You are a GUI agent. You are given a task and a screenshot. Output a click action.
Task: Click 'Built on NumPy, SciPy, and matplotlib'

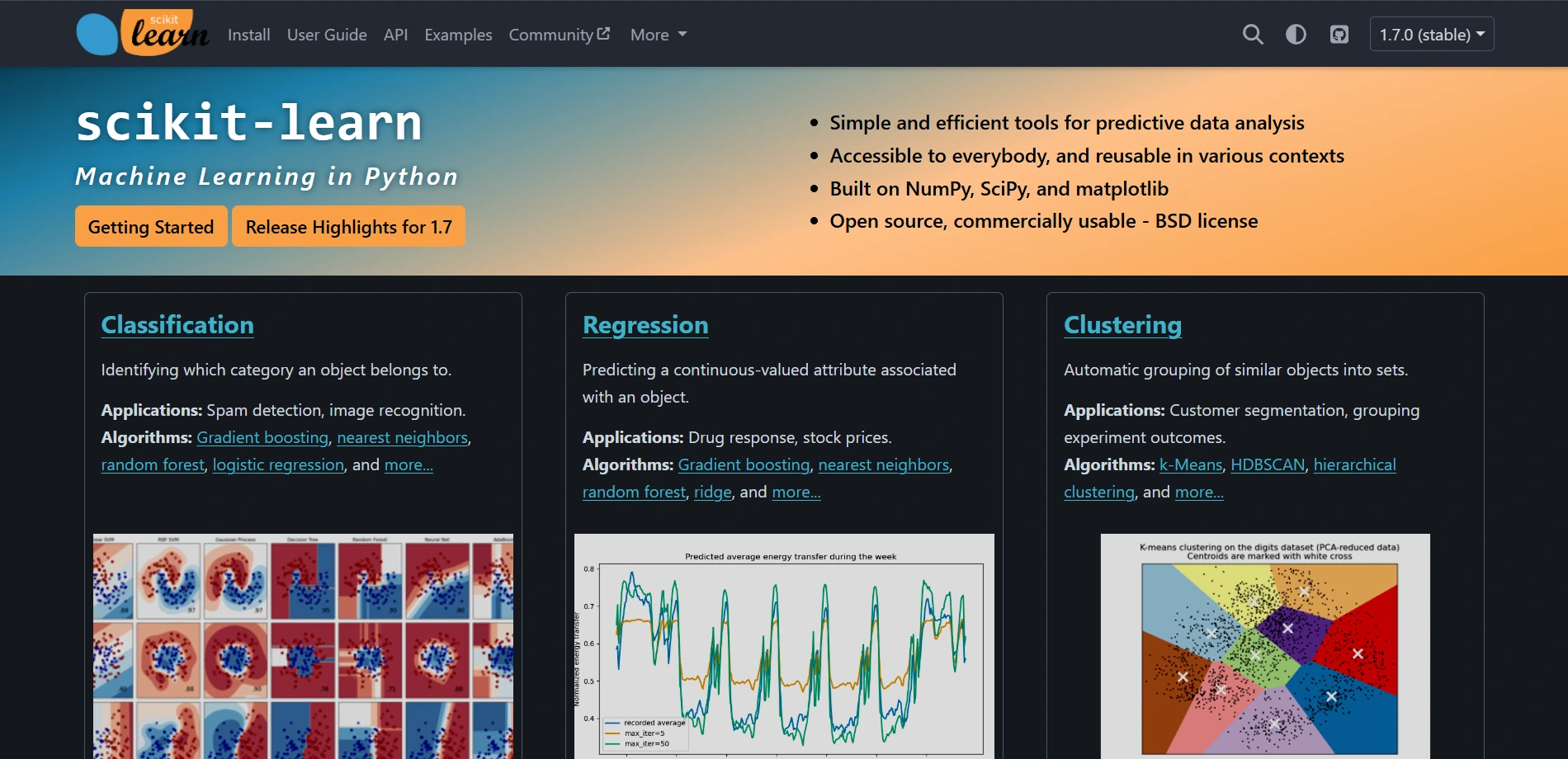coord(999,189)
